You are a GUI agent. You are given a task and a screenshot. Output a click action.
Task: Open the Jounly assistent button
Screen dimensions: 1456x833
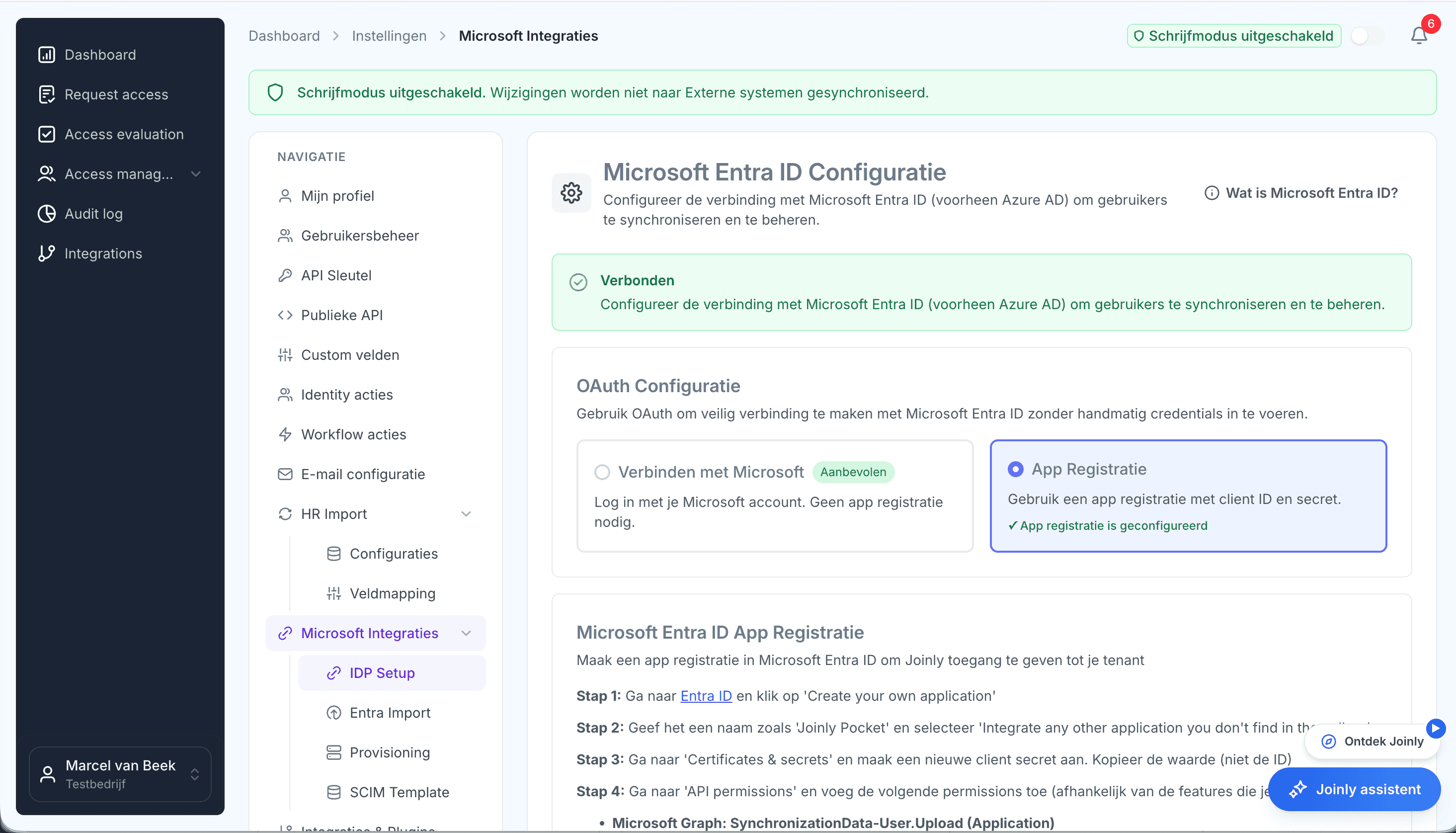(x=1354, y=790)
